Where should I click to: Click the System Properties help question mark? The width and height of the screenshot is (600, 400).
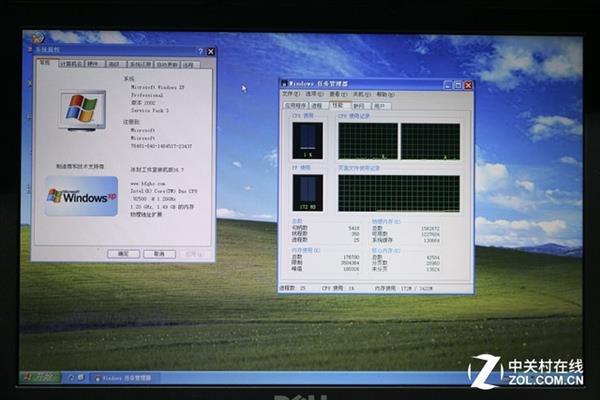click(200, 51)
